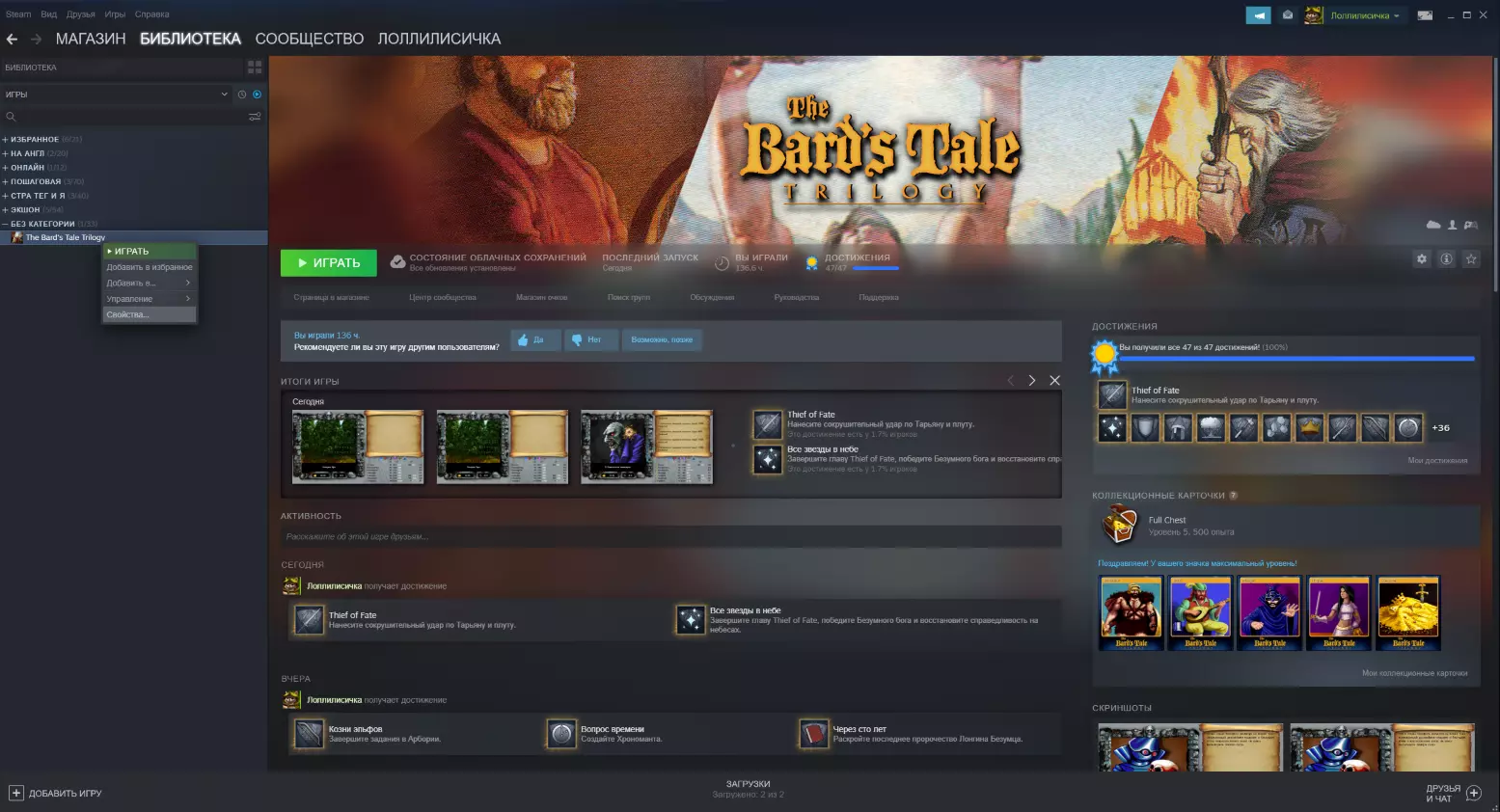Viewport: 1500px width, 812px height.
Task: Open Мои достижения link
Action: [x=1437, y=461]
